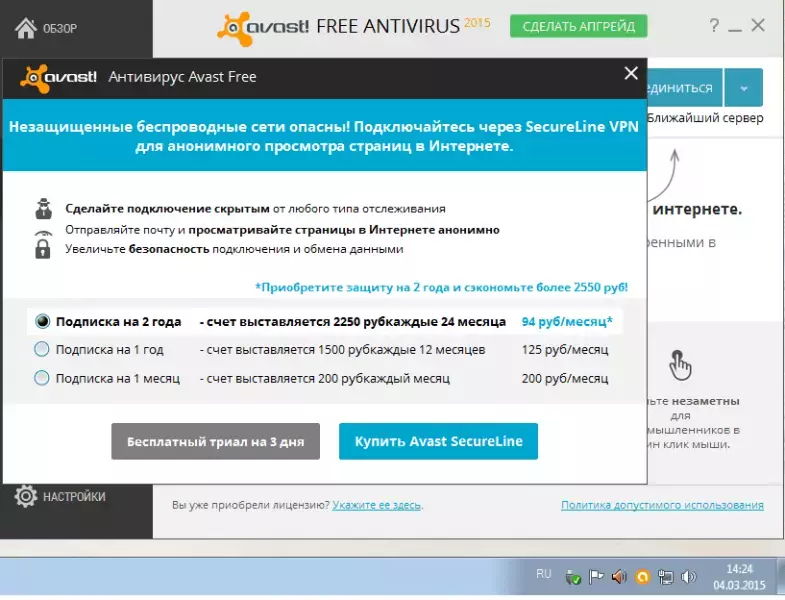Click счет выставляется 1500 руб billing text
This screenshot has height=600, width=785.
coord(342,350)
